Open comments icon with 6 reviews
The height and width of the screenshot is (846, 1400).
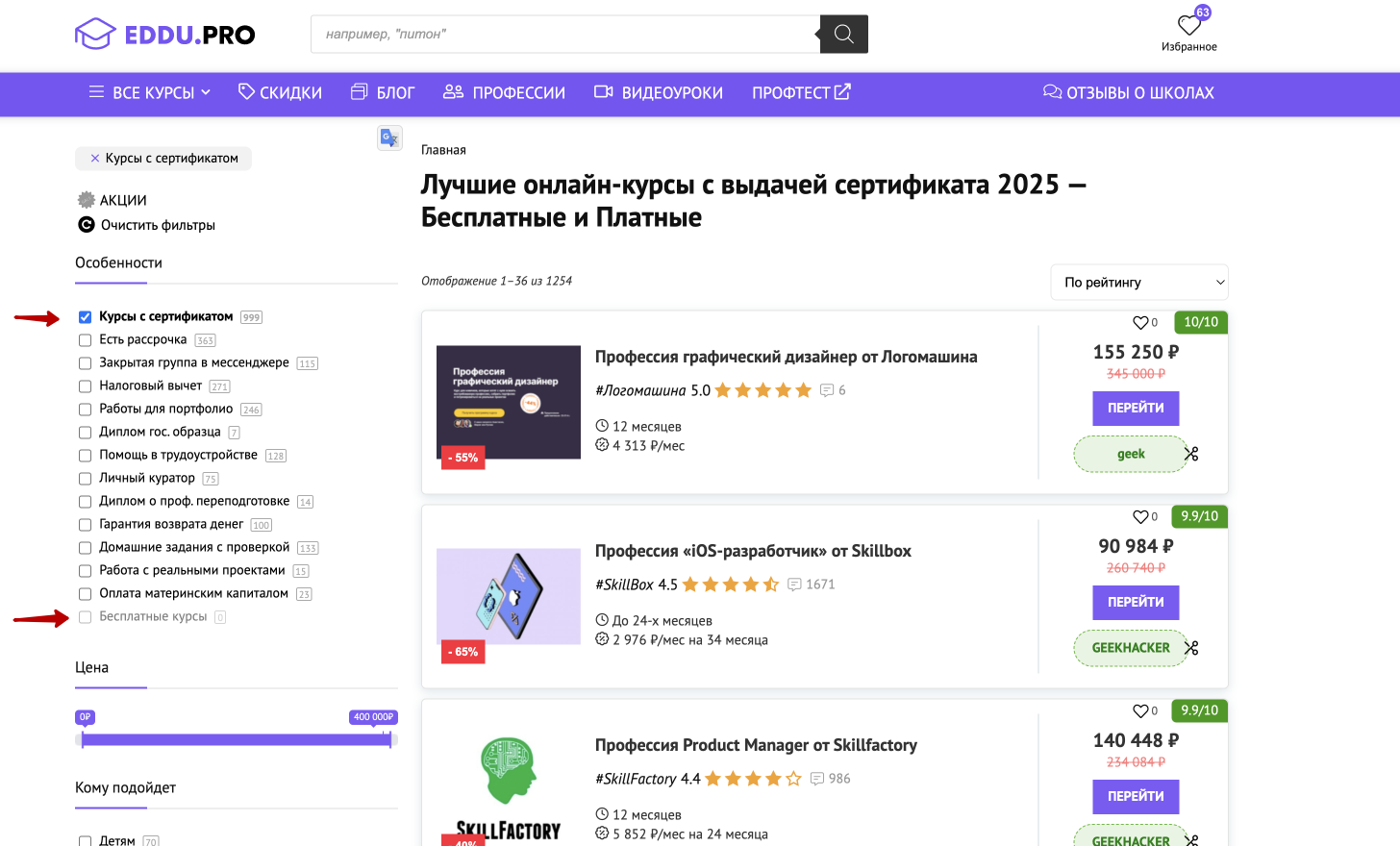pos(827,390)
